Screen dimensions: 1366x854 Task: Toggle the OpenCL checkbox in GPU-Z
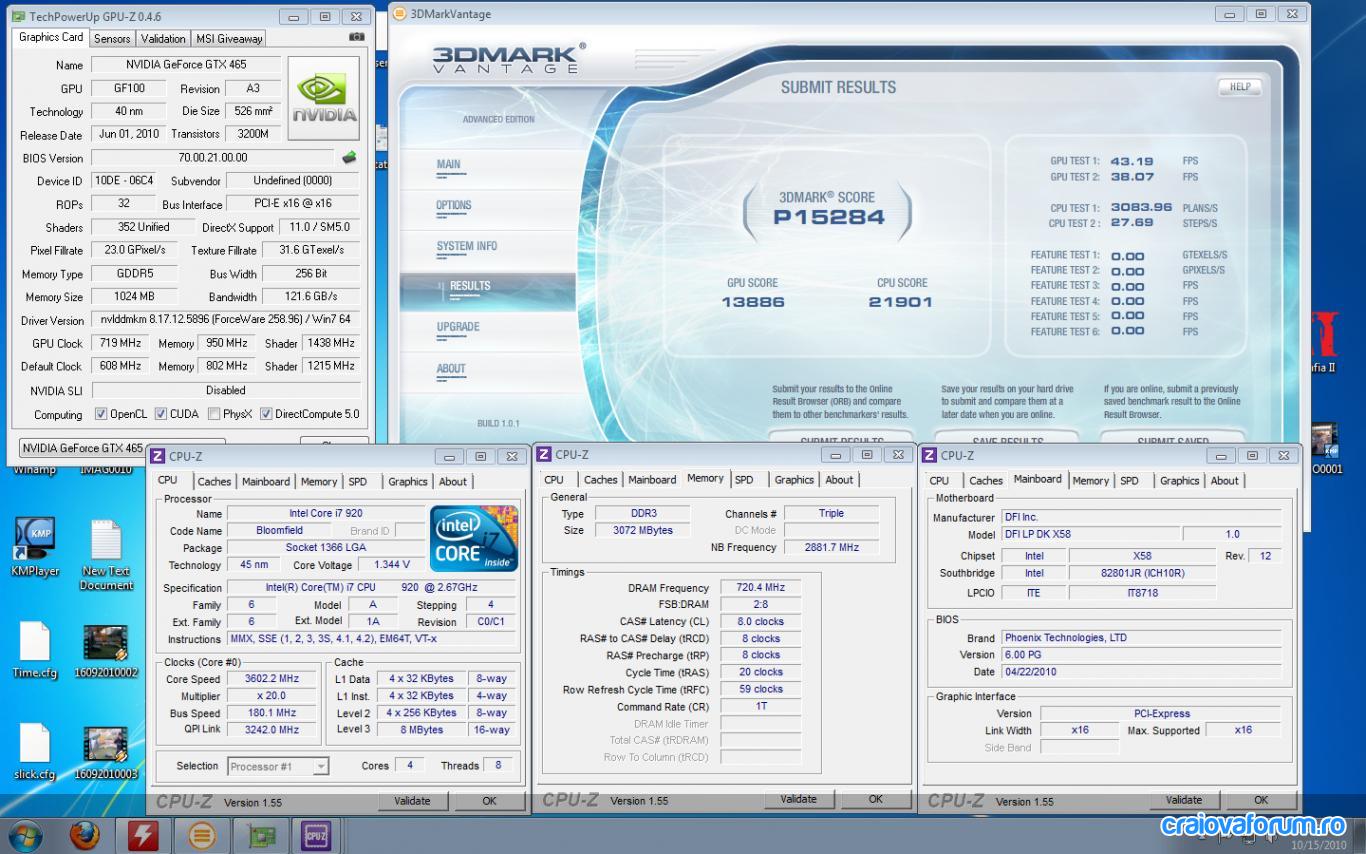pos(101,414)
